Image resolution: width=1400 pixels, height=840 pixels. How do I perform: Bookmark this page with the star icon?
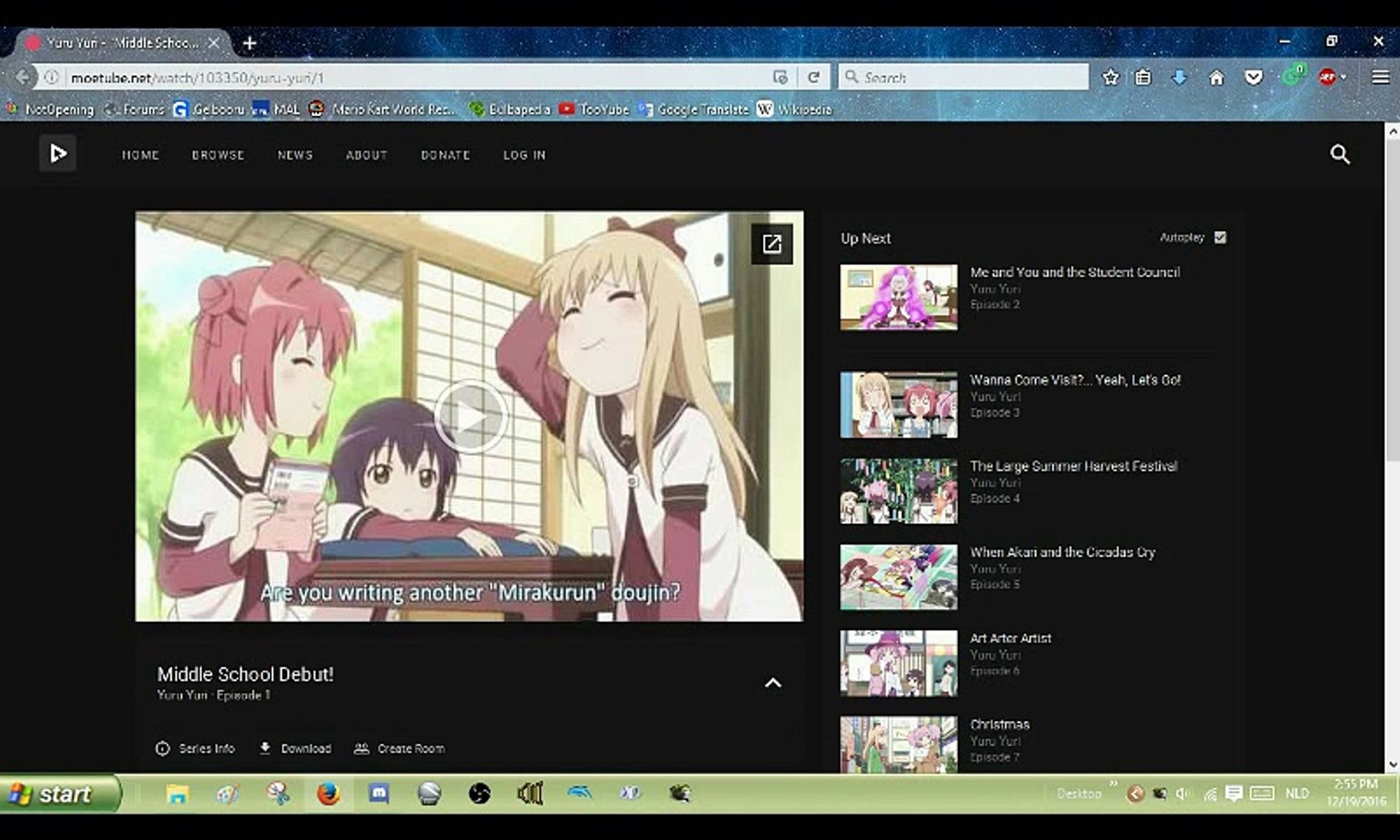coord(1111,77)
